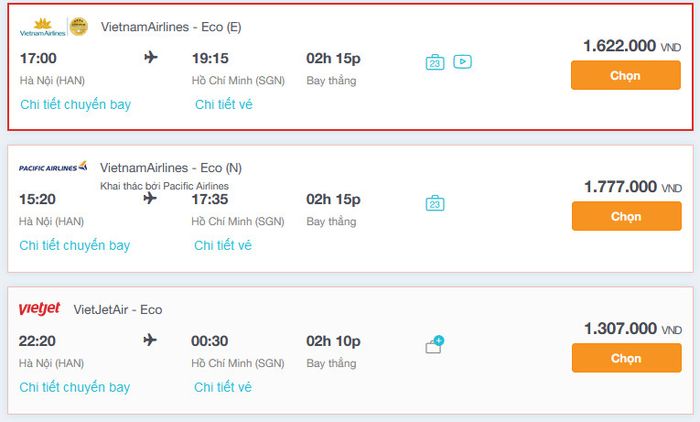Click the 23kg baggage icon on 17:00 flight
This screenshot has height=422, width=700.
pyautogui.click(x=435, y=63)
